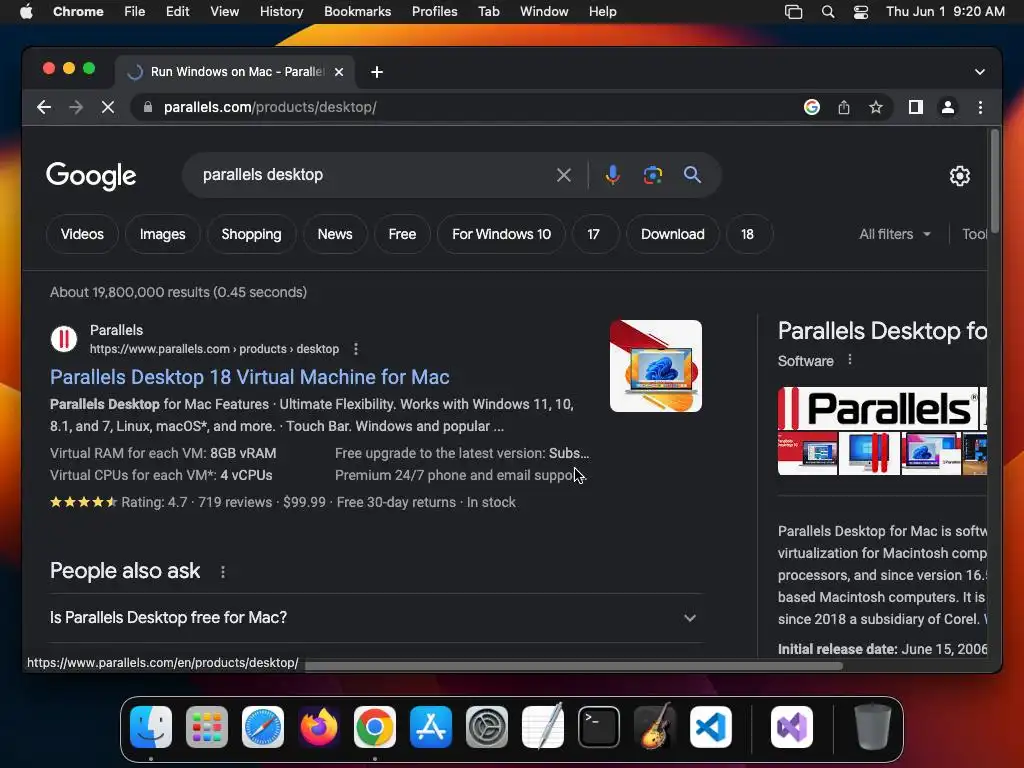Viewport: 1024px width, 768px height.
Task: Search by voice microphone icon
Action: [613, 175]
